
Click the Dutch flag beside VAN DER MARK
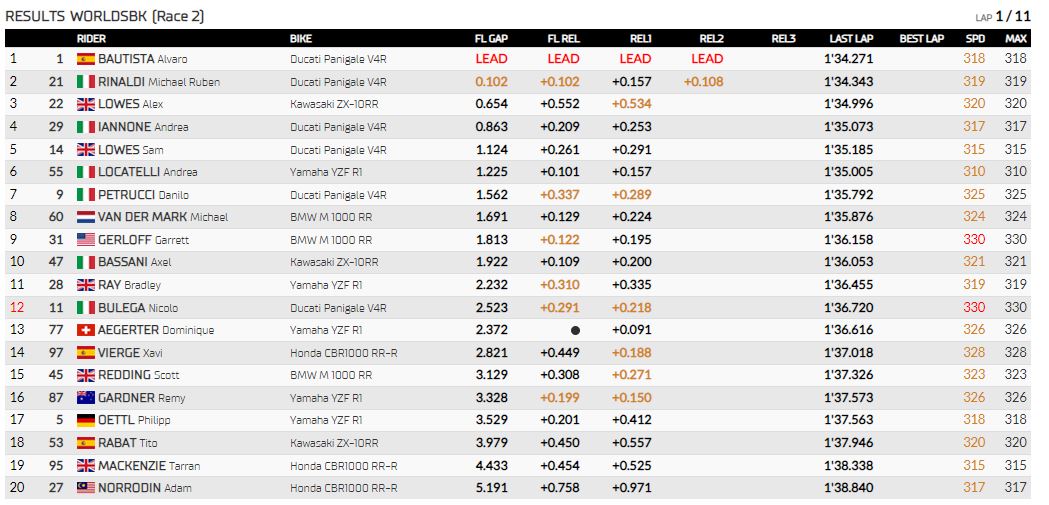click(86, 217)
